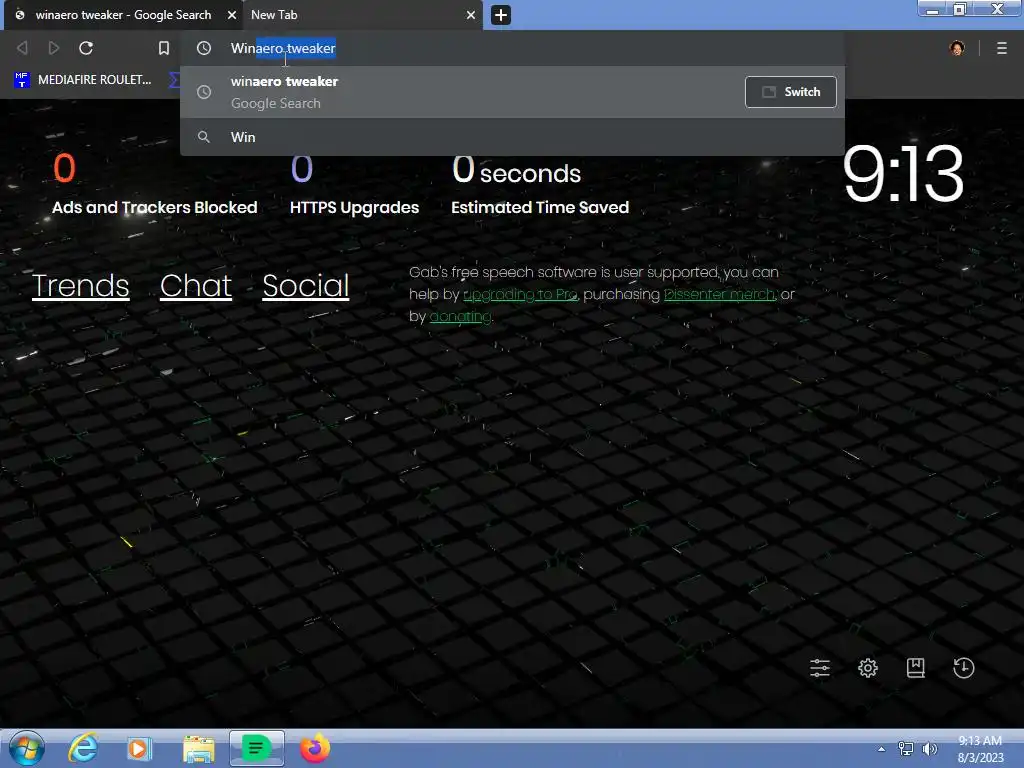
Task: Open the browser hamburger menu
Action: point(1001,48)
